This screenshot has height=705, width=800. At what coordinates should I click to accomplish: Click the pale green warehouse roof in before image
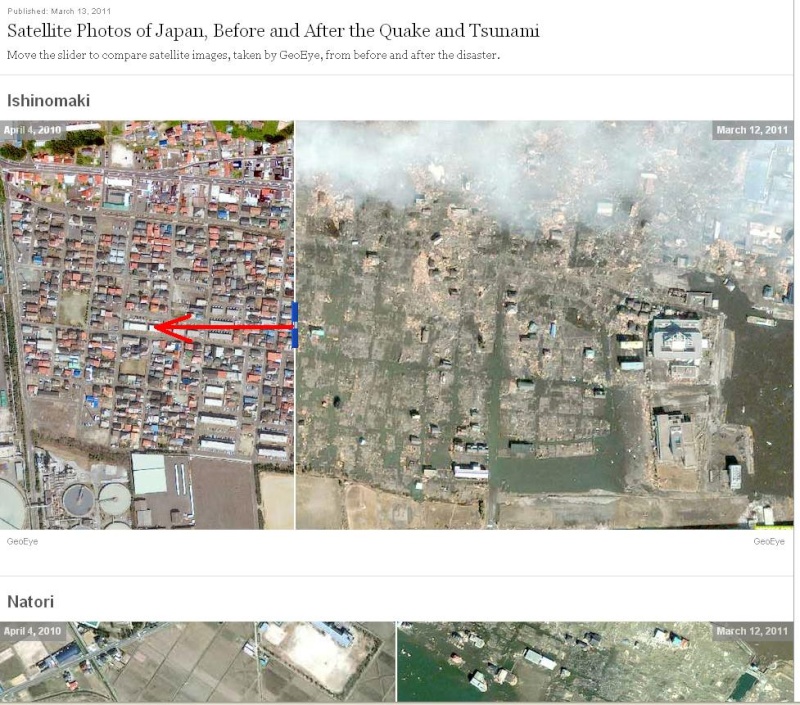(x=148, y=474)
